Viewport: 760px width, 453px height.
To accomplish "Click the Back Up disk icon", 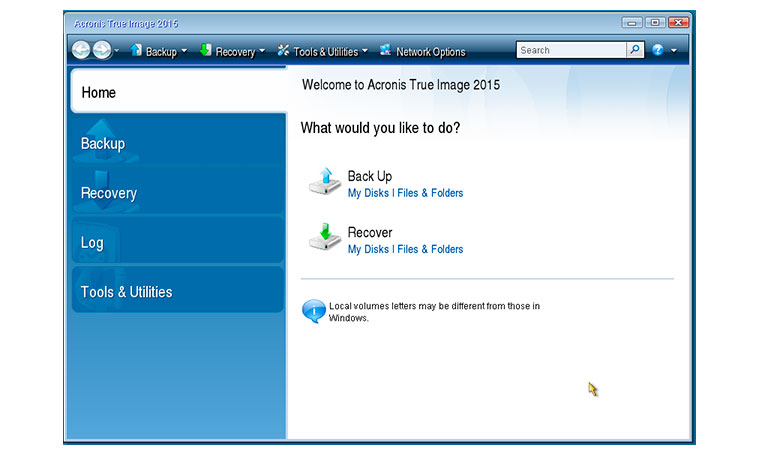I will coord(325,181).
